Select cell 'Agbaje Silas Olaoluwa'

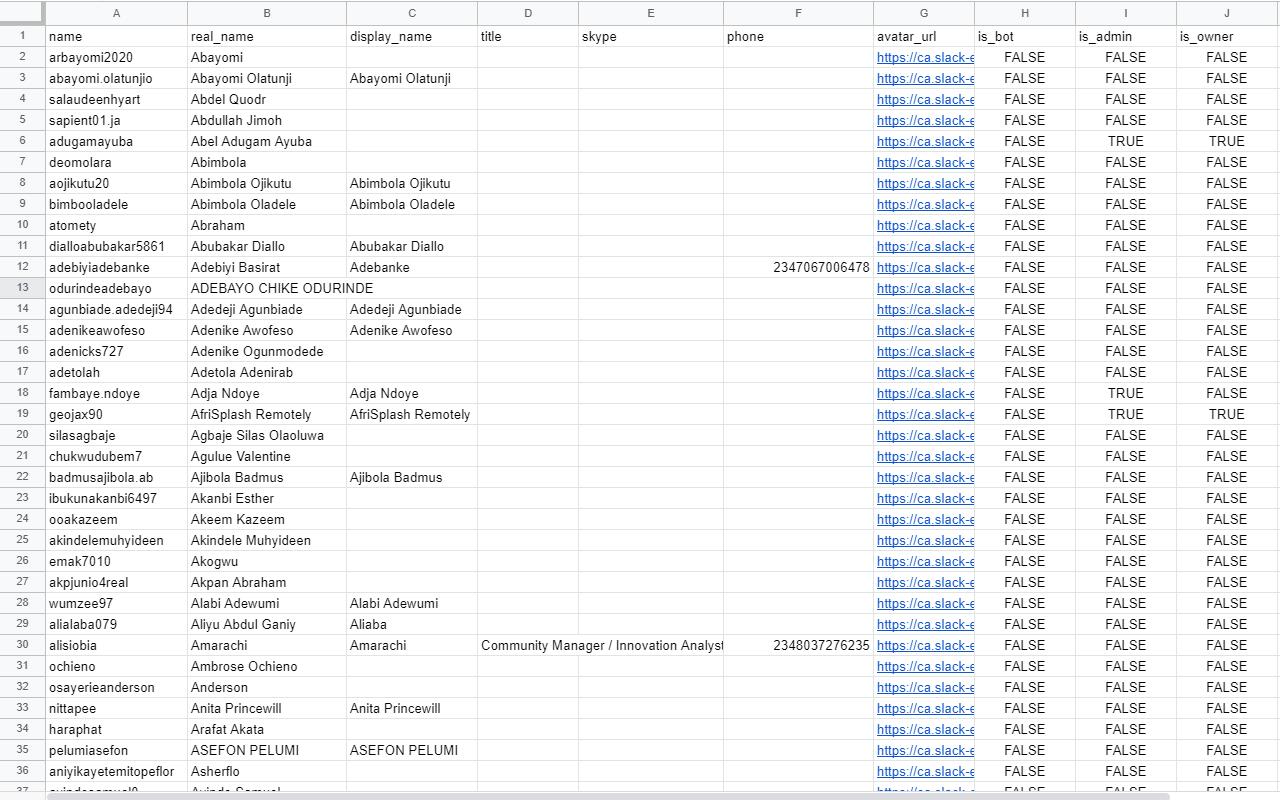[267, 435]
